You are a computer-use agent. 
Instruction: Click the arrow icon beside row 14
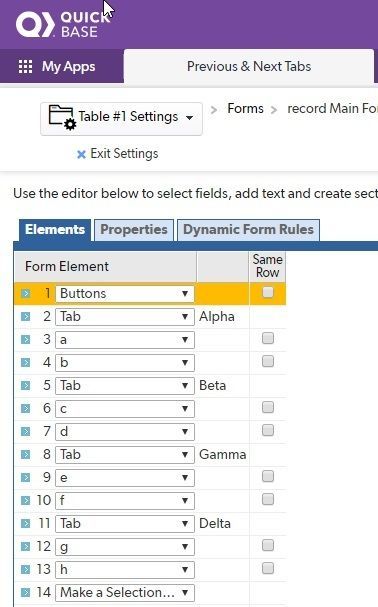click(26, 592)
